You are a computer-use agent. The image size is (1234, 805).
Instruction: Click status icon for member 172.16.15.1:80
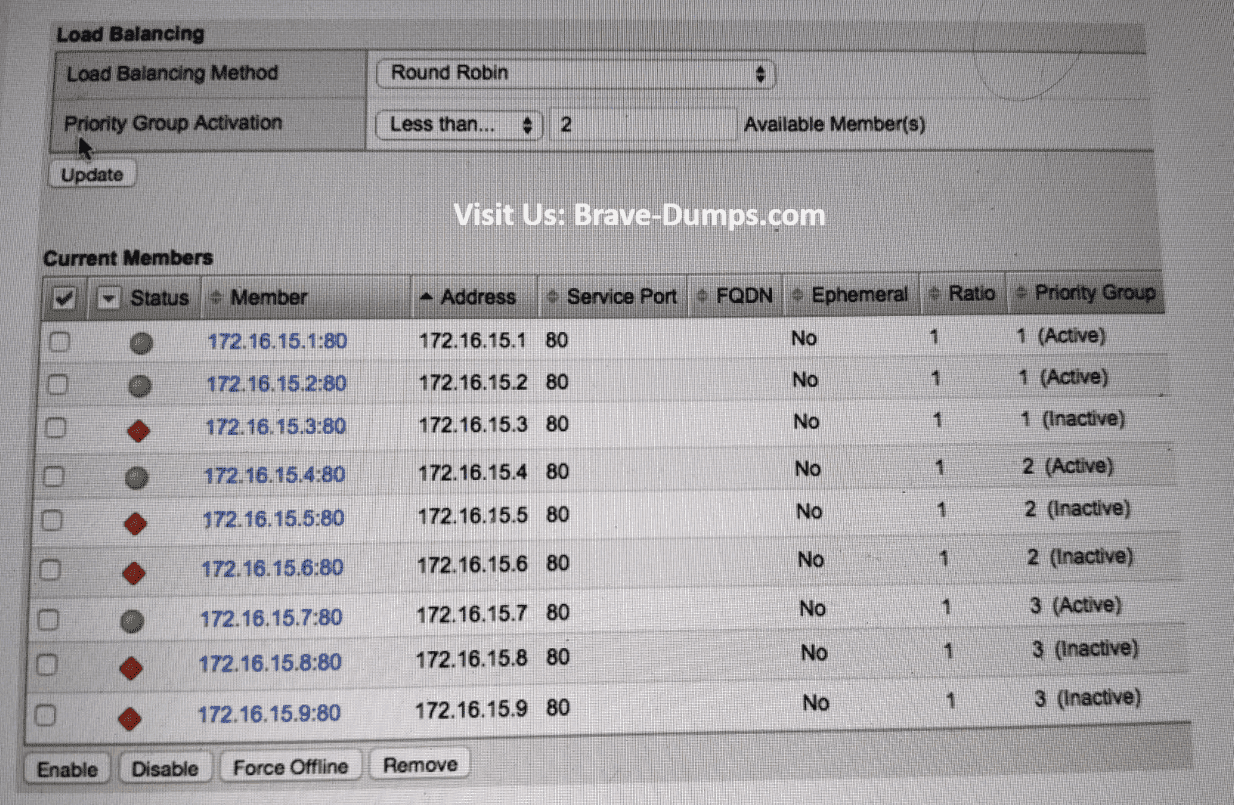[x=142, y=342]
